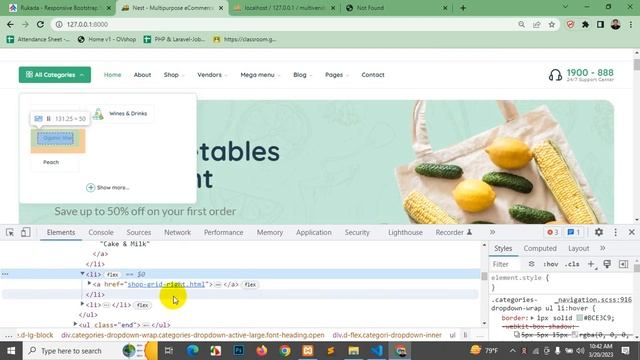The image size is (640, 360).
Task: Open the Network tab
Action: pos(178,232)
